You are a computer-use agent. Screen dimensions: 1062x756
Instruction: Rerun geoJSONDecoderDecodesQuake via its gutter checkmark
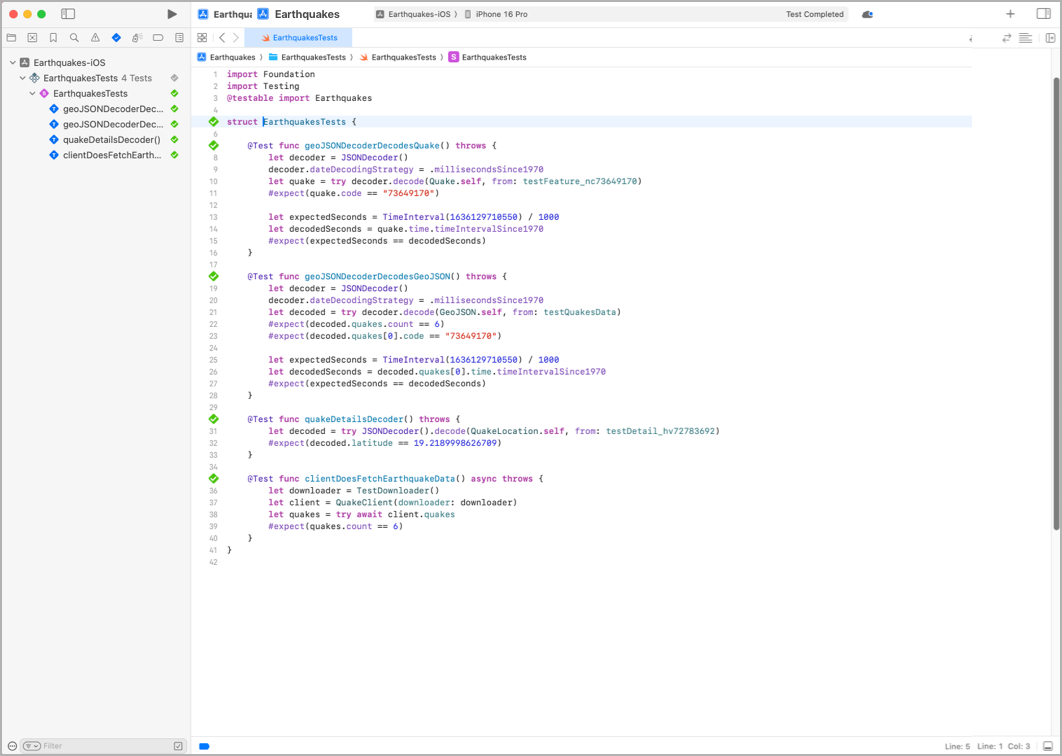[x=213, y=146]
